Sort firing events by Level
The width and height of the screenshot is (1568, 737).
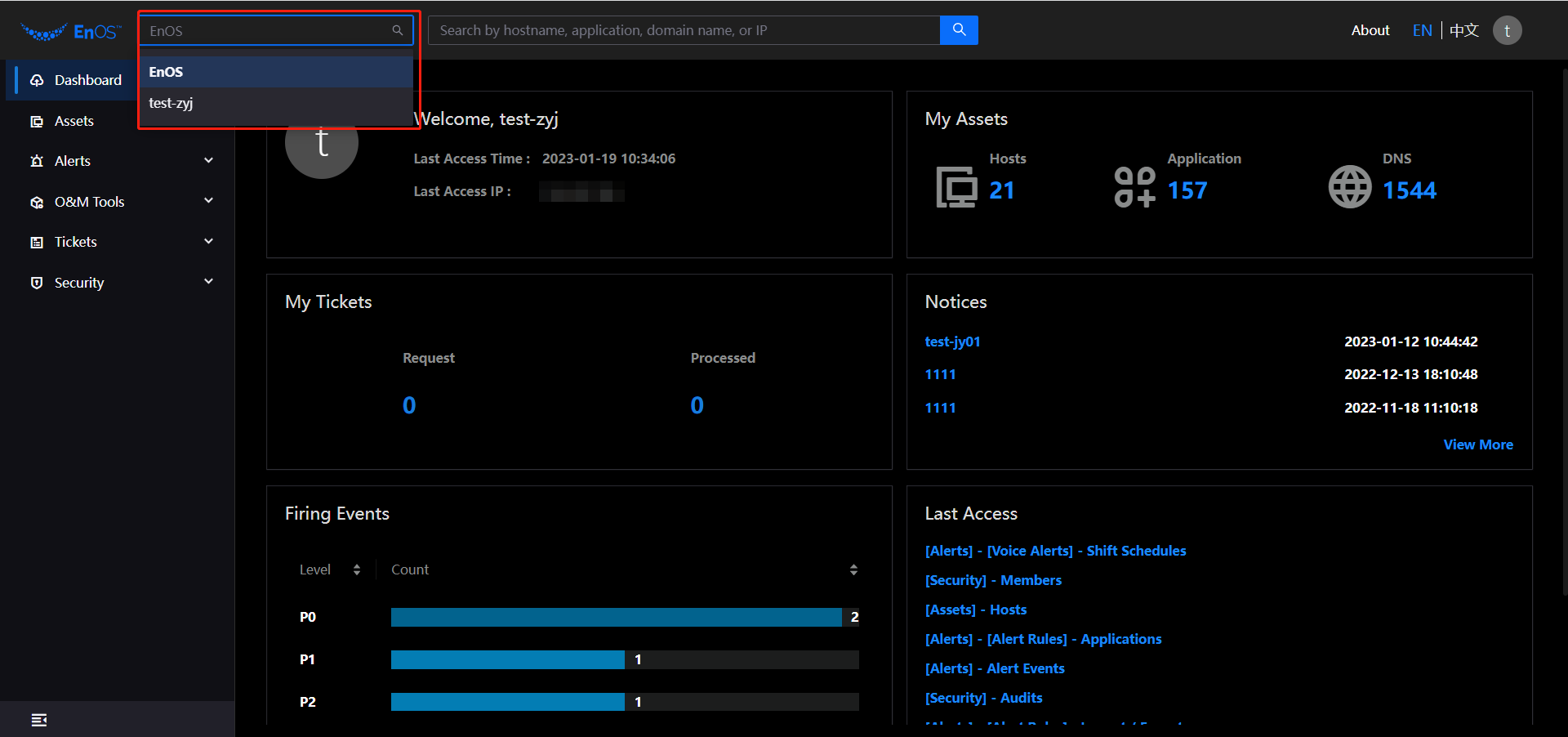coord(357,569)
